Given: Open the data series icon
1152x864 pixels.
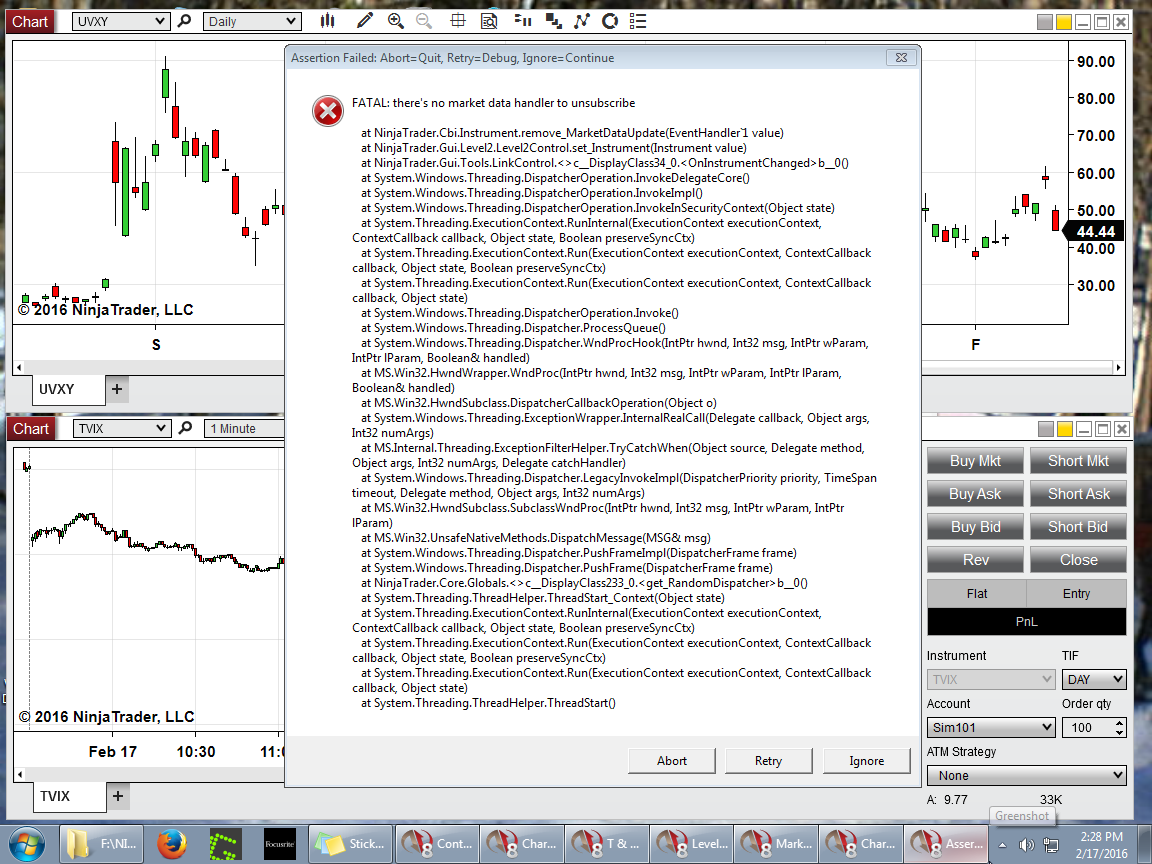Looking at the screenshot, I should click(553, 21).
